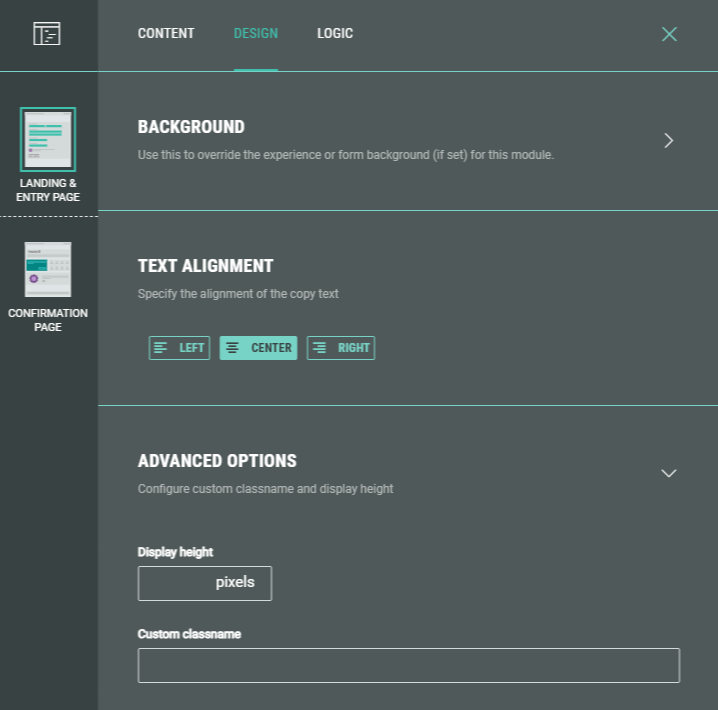
Task: Select the Confirmation Page thumbnail
Action: 48,270
